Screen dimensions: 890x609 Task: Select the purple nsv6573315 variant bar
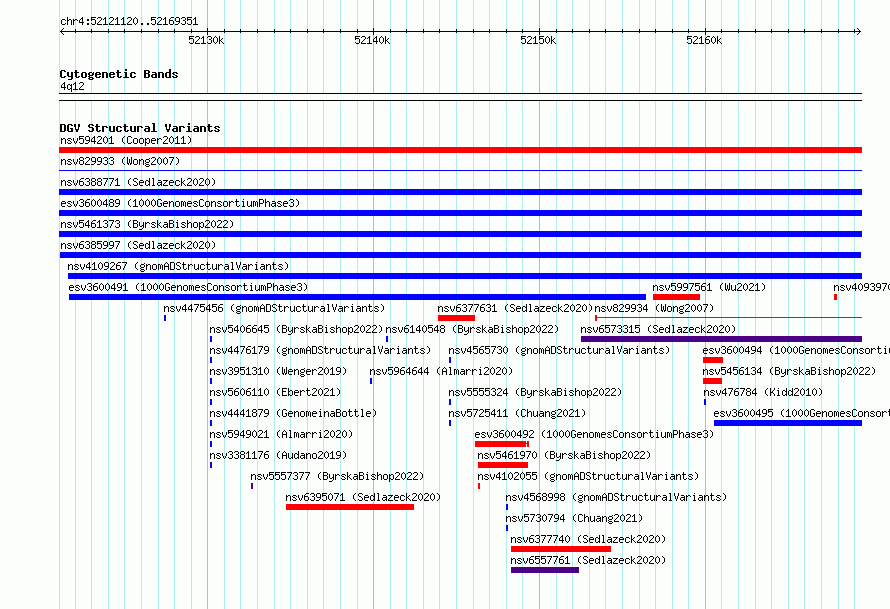point(721,339)
